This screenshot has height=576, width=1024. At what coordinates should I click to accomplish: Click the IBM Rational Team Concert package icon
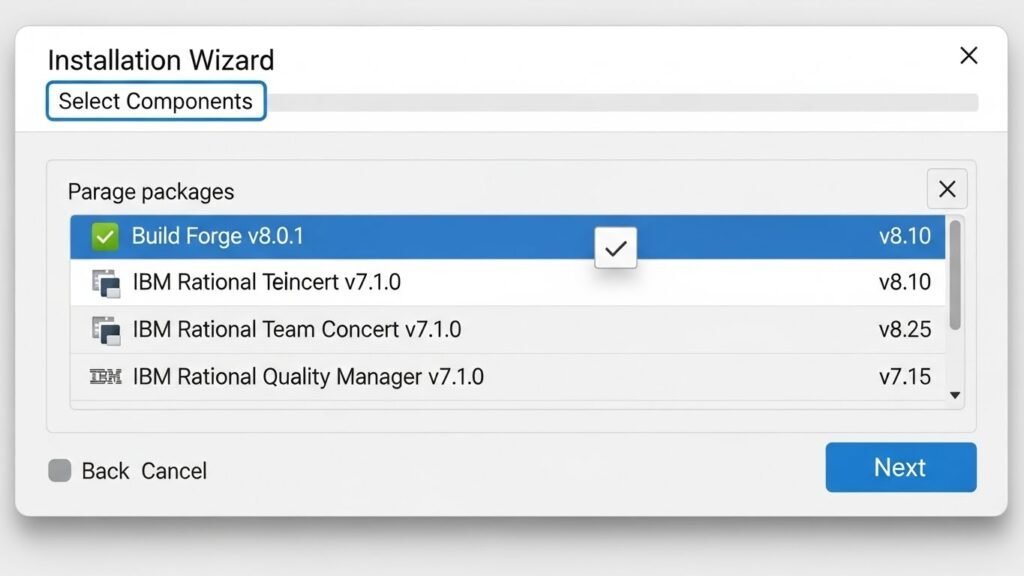pyautogui.click(x=105, y=330)
